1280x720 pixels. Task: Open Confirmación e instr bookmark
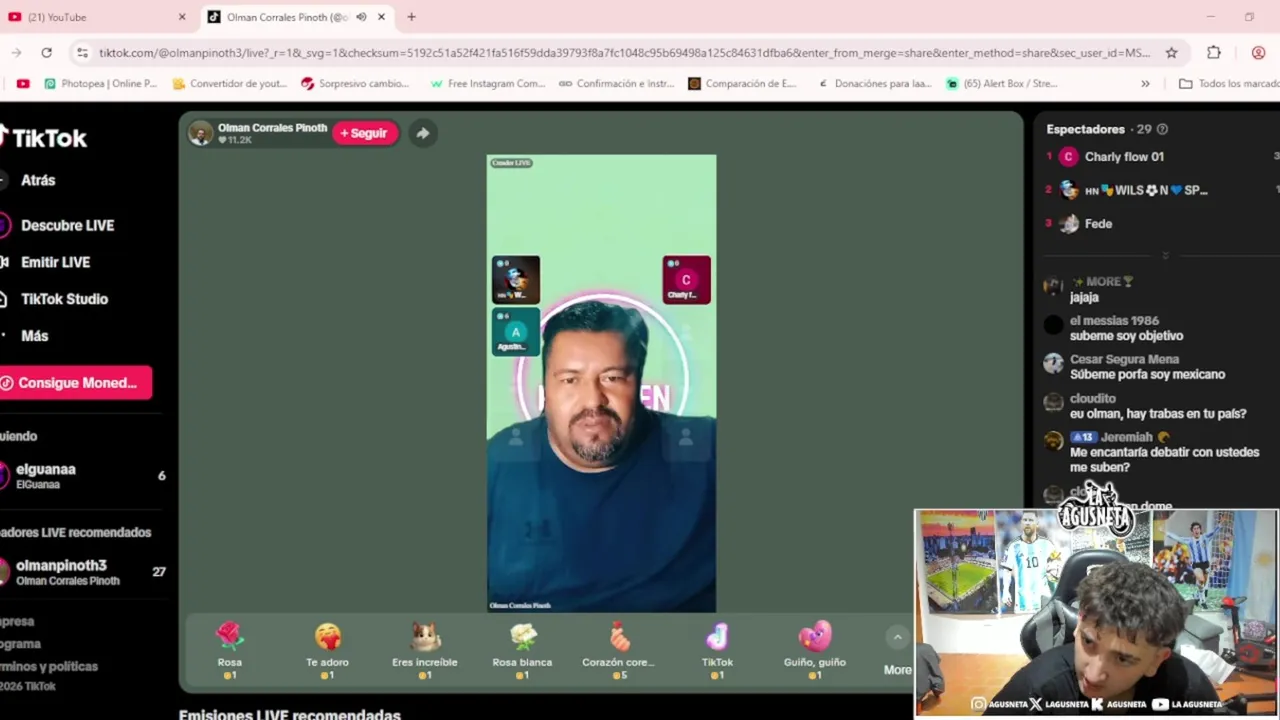coord(617,84)
